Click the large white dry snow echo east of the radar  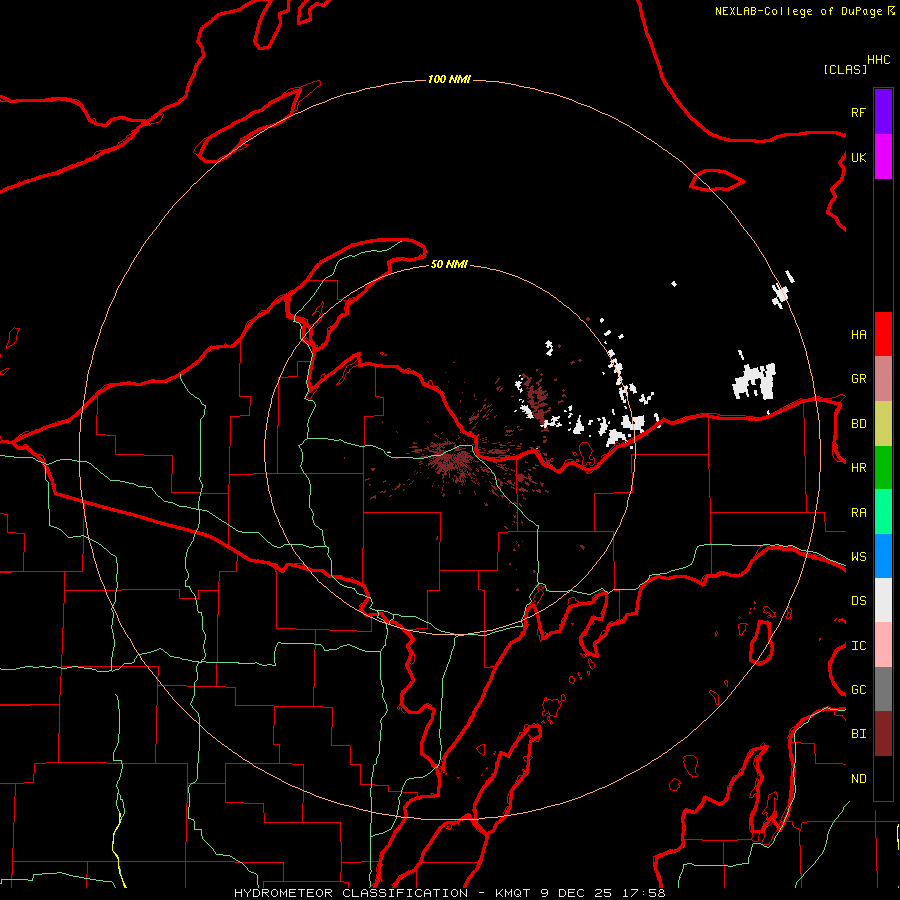(x=754, y=381)
